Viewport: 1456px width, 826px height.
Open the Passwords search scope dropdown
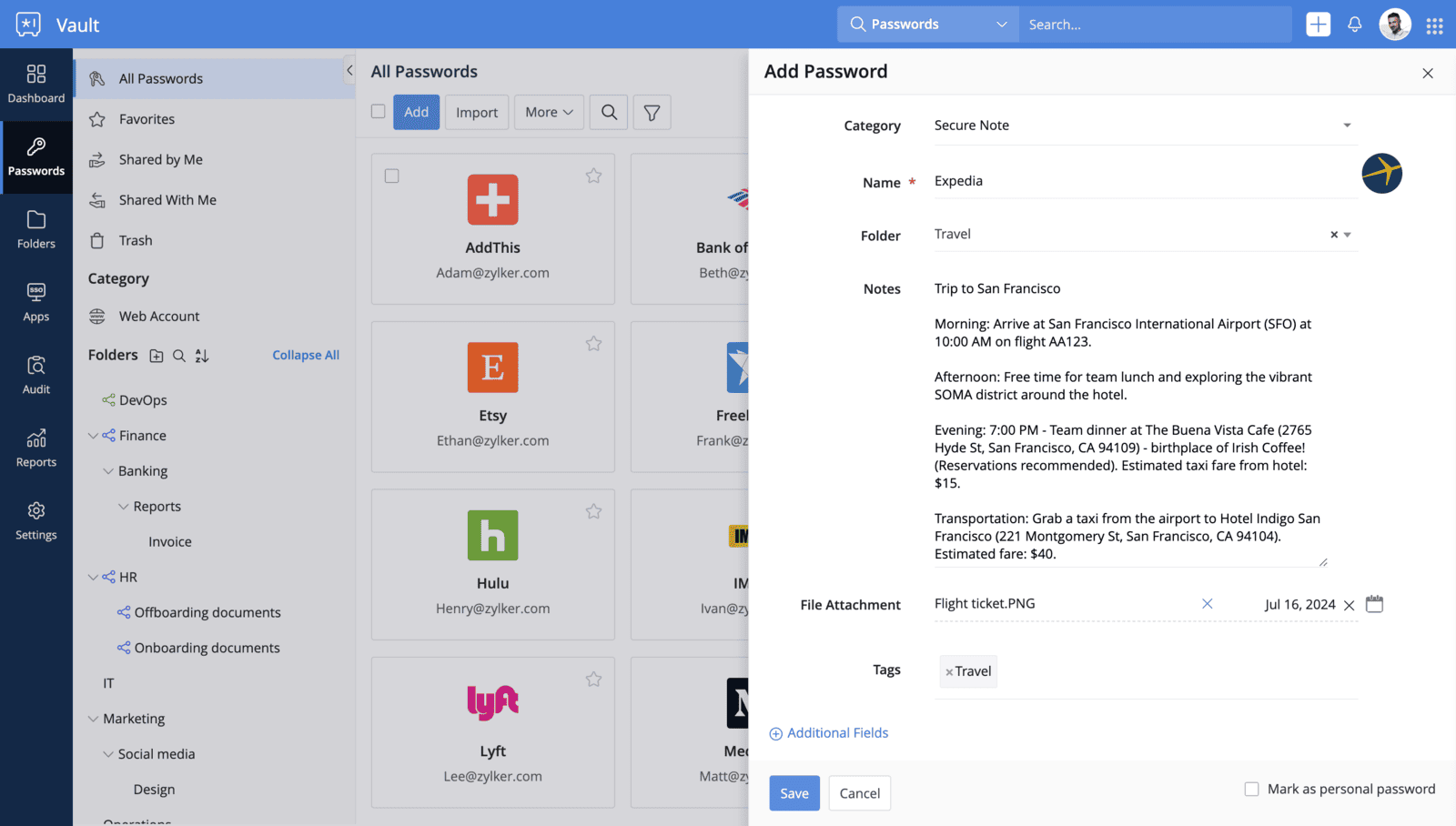pos(928,25)
